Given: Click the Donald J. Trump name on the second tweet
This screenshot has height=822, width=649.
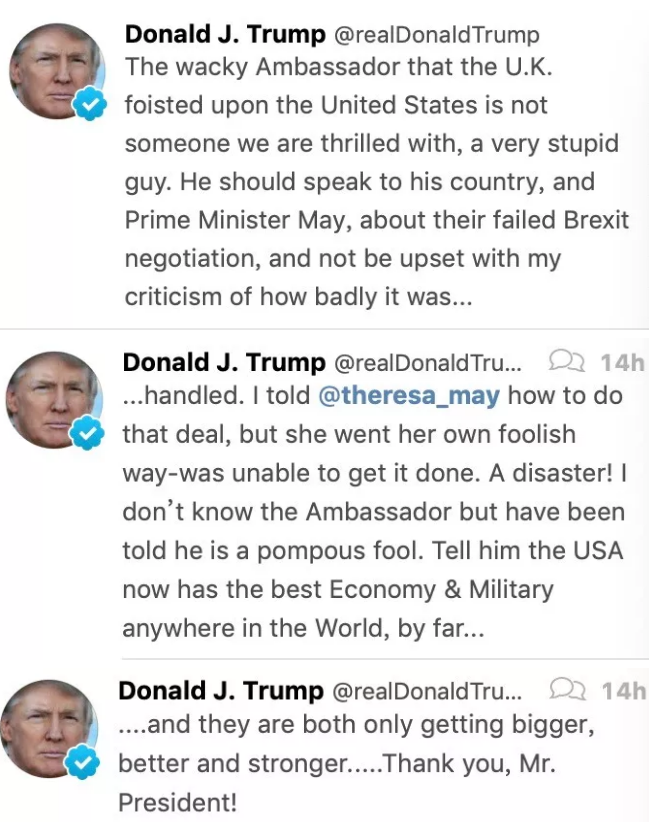Looking at the screenshot, I should click(224, 361).
